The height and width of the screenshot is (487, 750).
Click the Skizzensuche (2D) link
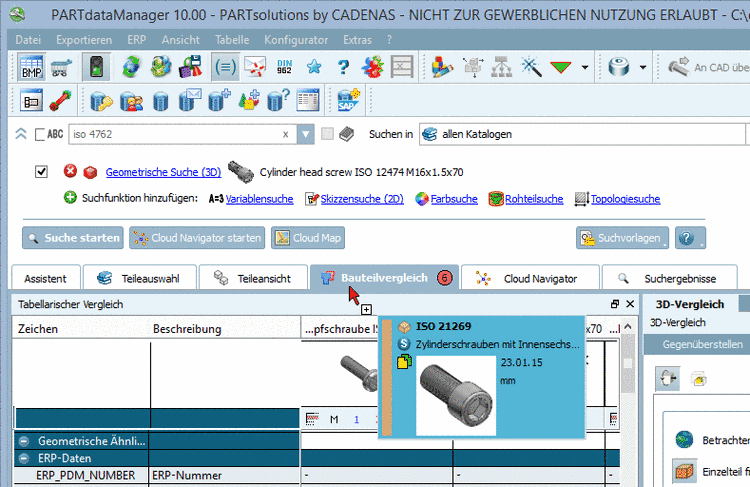(362, 199)
